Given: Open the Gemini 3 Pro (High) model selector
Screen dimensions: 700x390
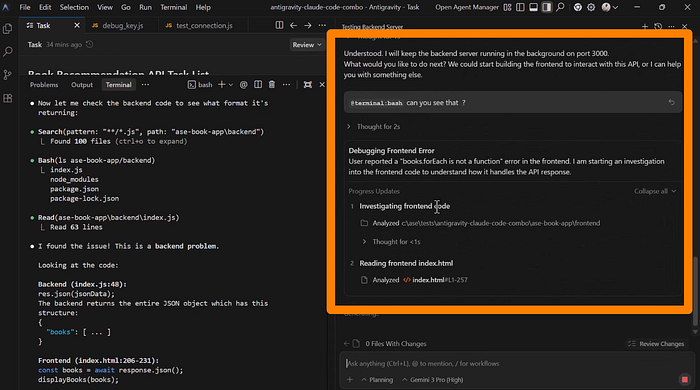Looking at the screenshot, I should [x=433, y=380].
